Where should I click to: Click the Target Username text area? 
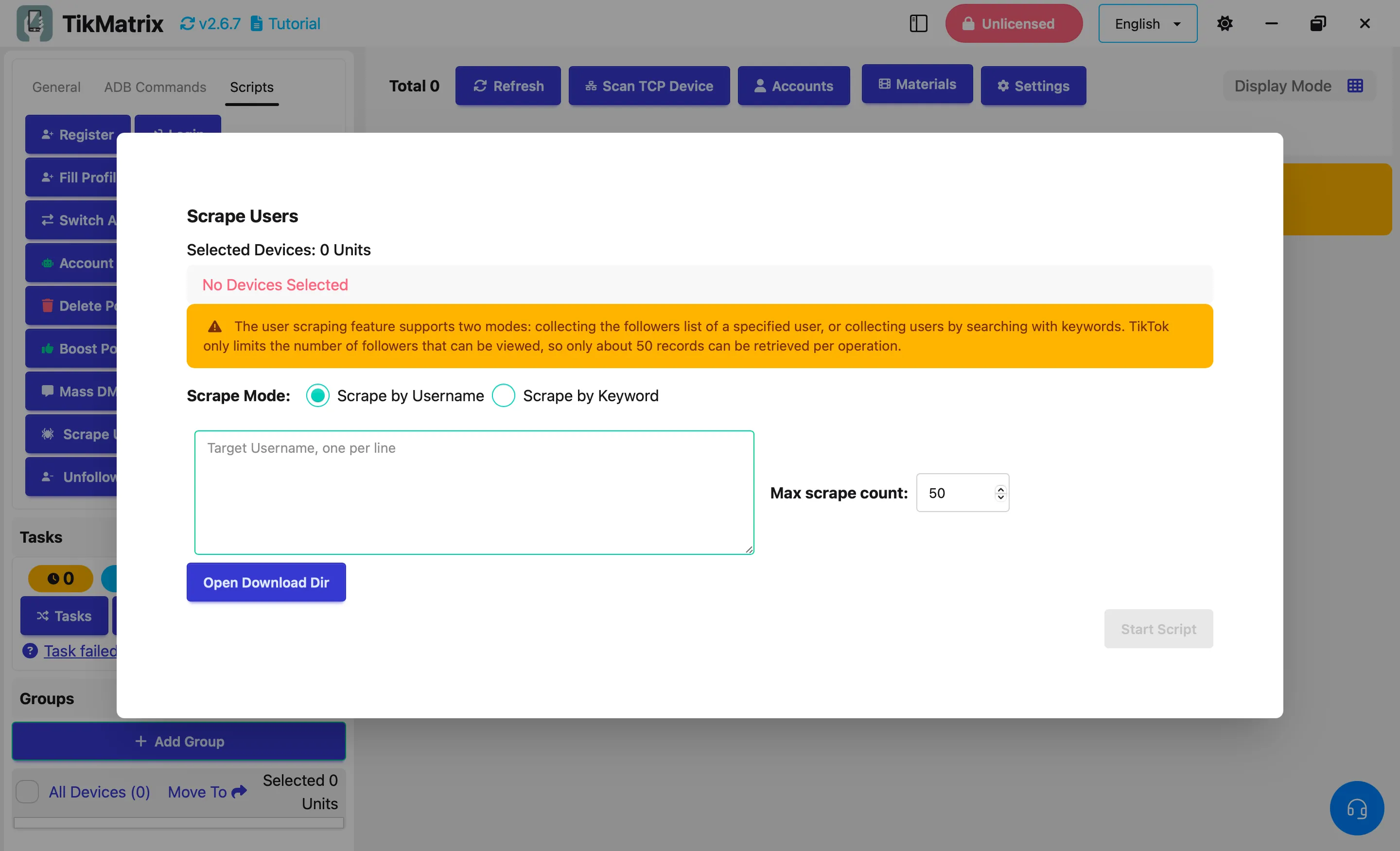tap(474, 492)
